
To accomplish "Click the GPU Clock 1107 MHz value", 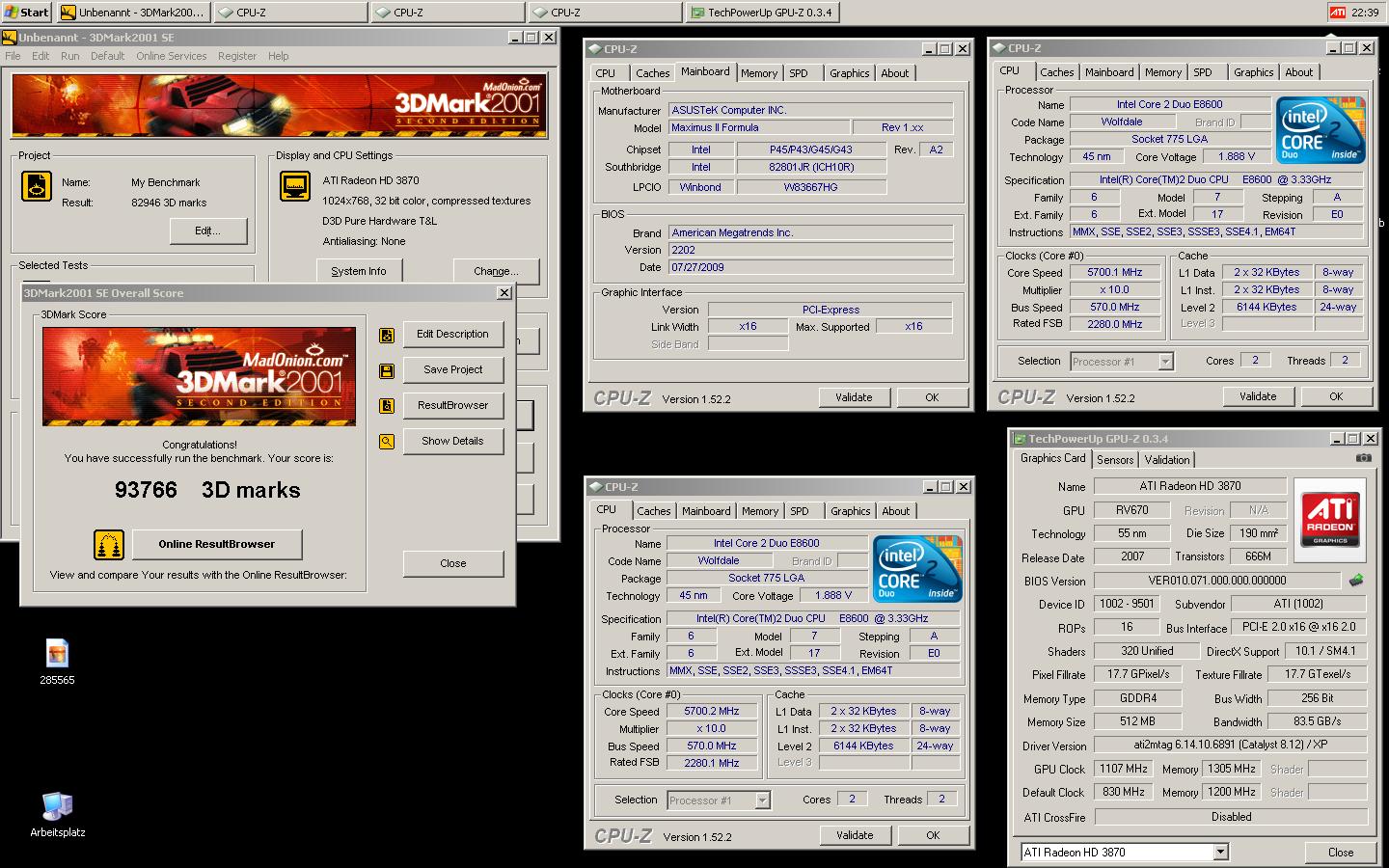I will pos(1125,769).
